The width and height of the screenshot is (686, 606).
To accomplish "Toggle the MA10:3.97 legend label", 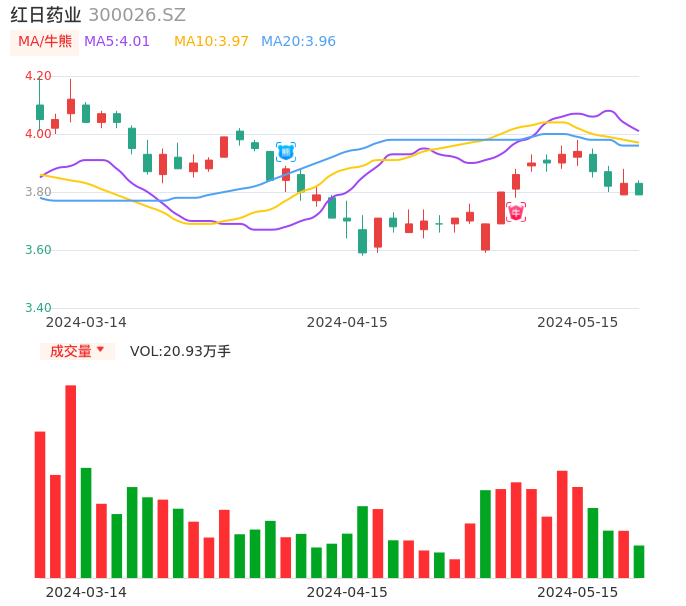I will click(x=211, y=42).
